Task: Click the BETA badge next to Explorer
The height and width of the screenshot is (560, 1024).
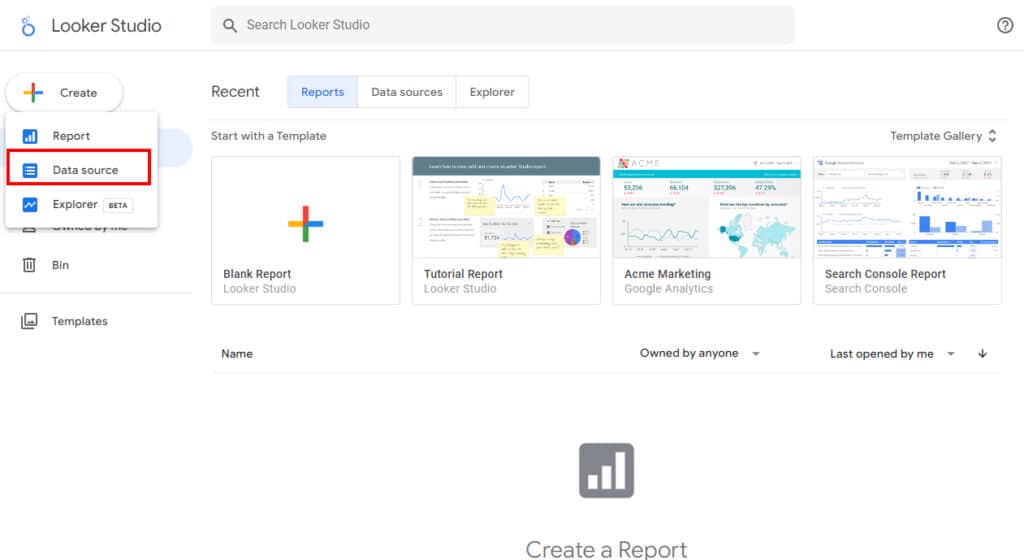Action: (118, 205)
